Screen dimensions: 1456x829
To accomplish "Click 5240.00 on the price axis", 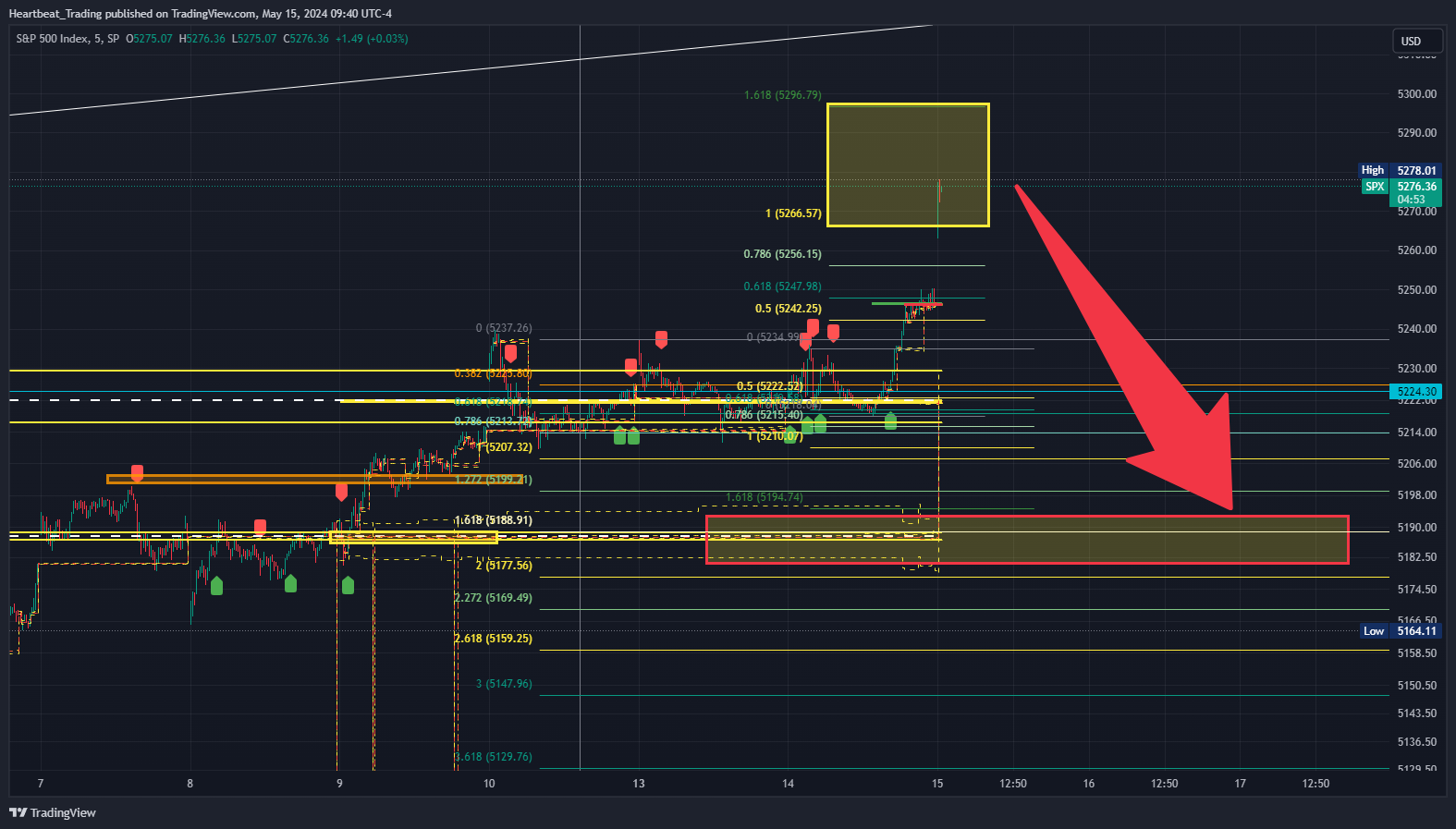I will (x=1417, y=329).
